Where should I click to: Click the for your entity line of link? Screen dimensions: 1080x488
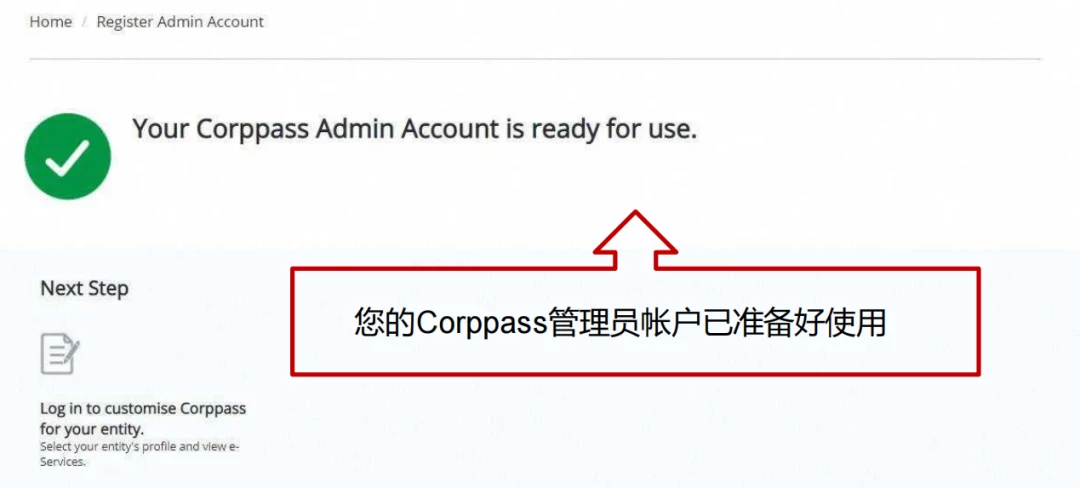pyautogui.click(x=92, y=429)
